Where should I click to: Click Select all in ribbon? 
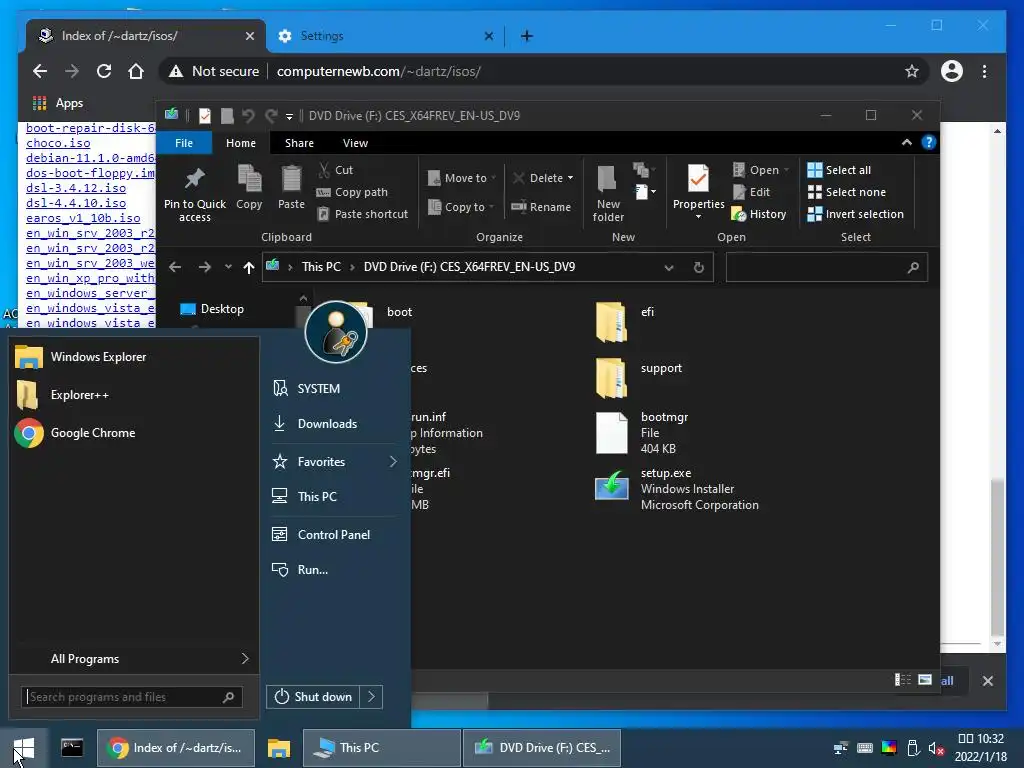tap(839, 170)
